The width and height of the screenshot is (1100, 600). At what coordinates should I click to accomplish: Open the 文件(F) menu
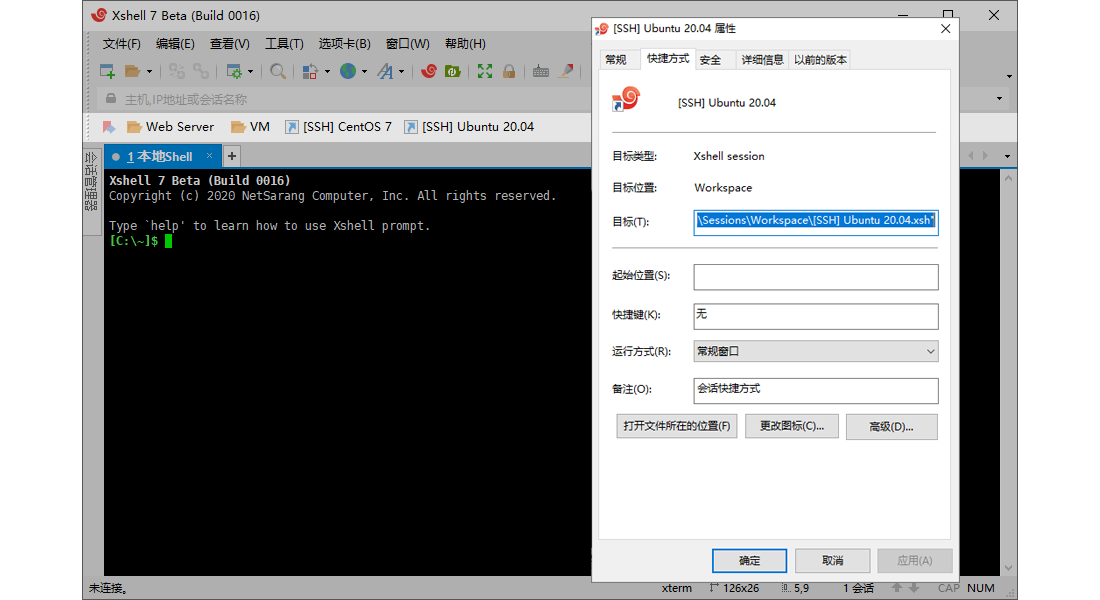point(121,44)
